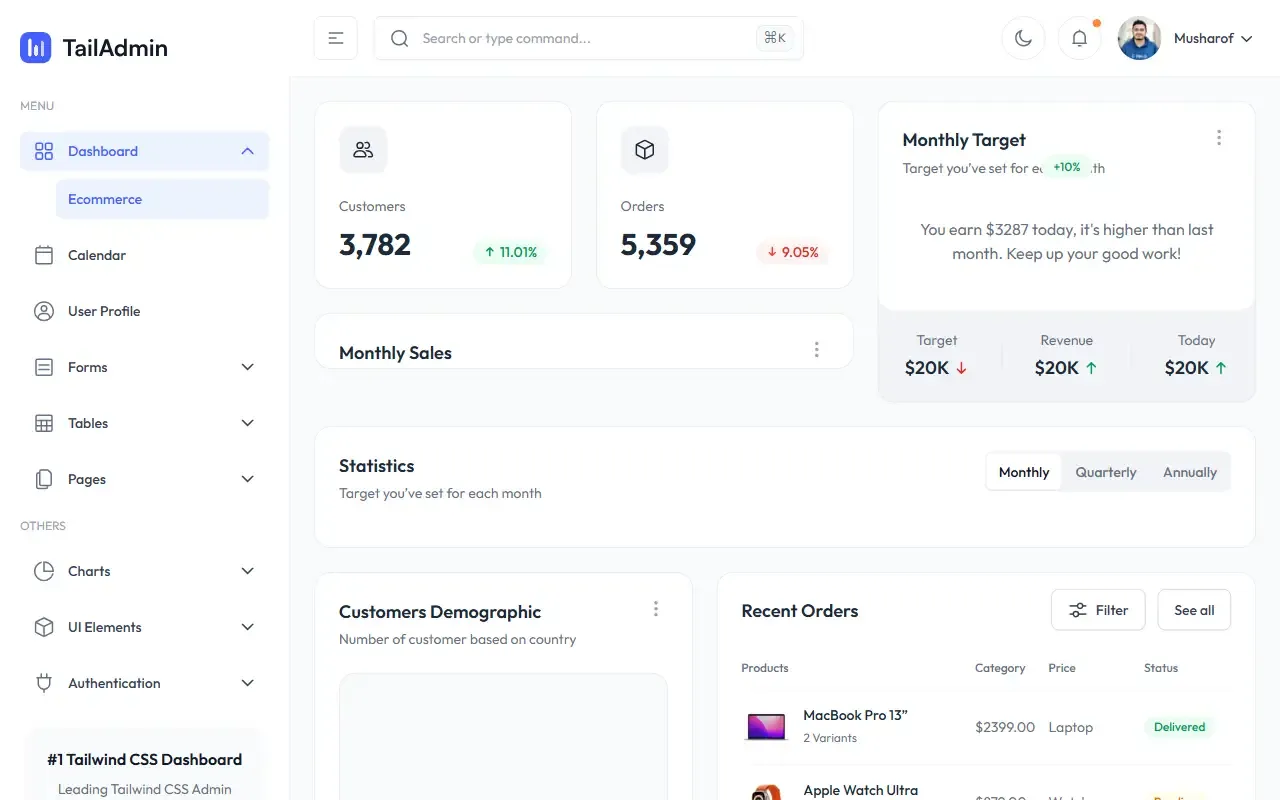
Task: Click Musharof's profile avatar
Action: [x=1139, y=38]
